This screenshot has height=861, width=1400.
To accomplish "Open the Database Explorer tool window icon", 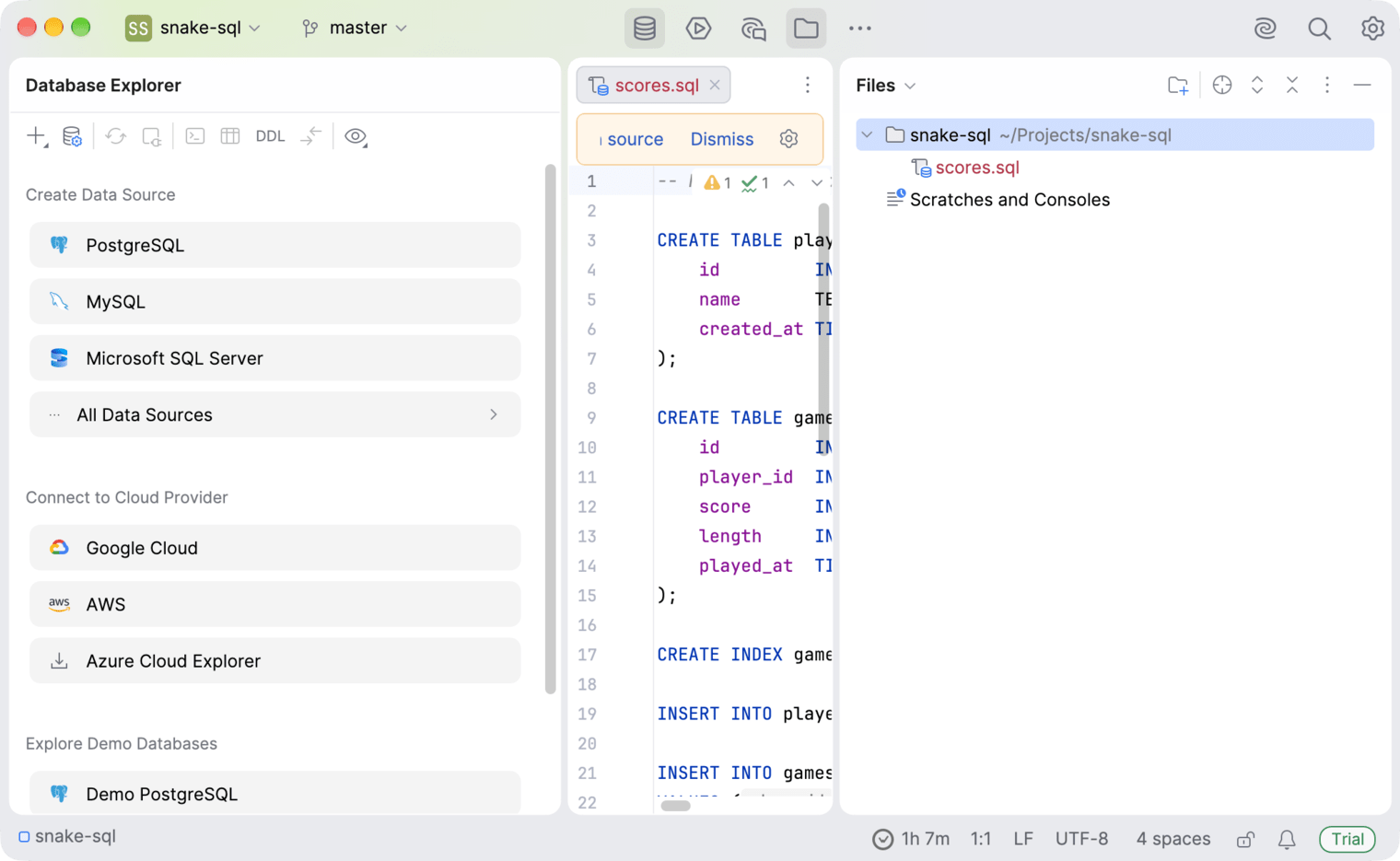I will click(x=645, y=29).
